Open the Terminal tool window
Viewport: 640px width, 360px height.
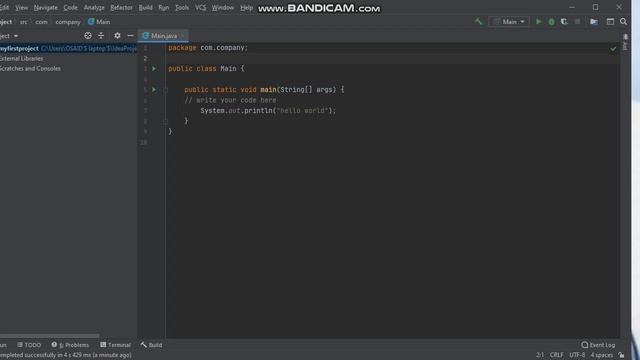tap(116, 345)
